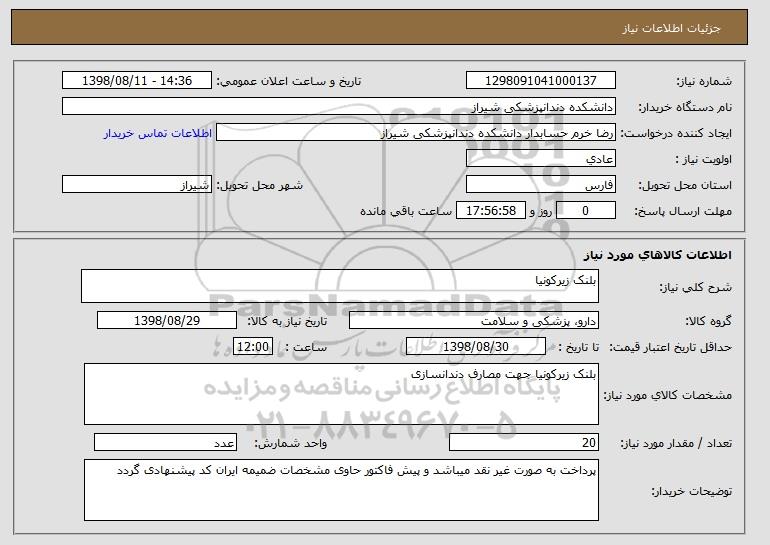Click the label تاریخ نیاز به کالا
This screenshot has width=770, height=545.
coord(287,321)
